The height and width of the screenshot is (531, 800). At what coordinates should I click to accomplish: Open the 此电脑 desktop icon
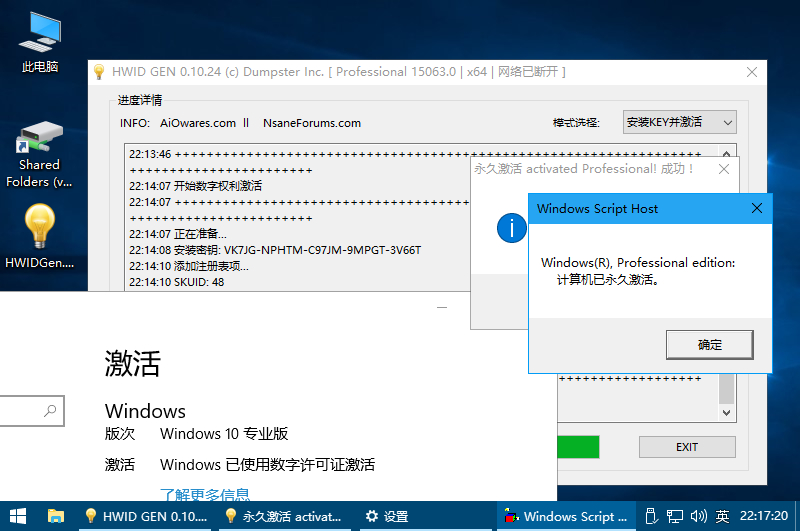[x=40, y=42]
